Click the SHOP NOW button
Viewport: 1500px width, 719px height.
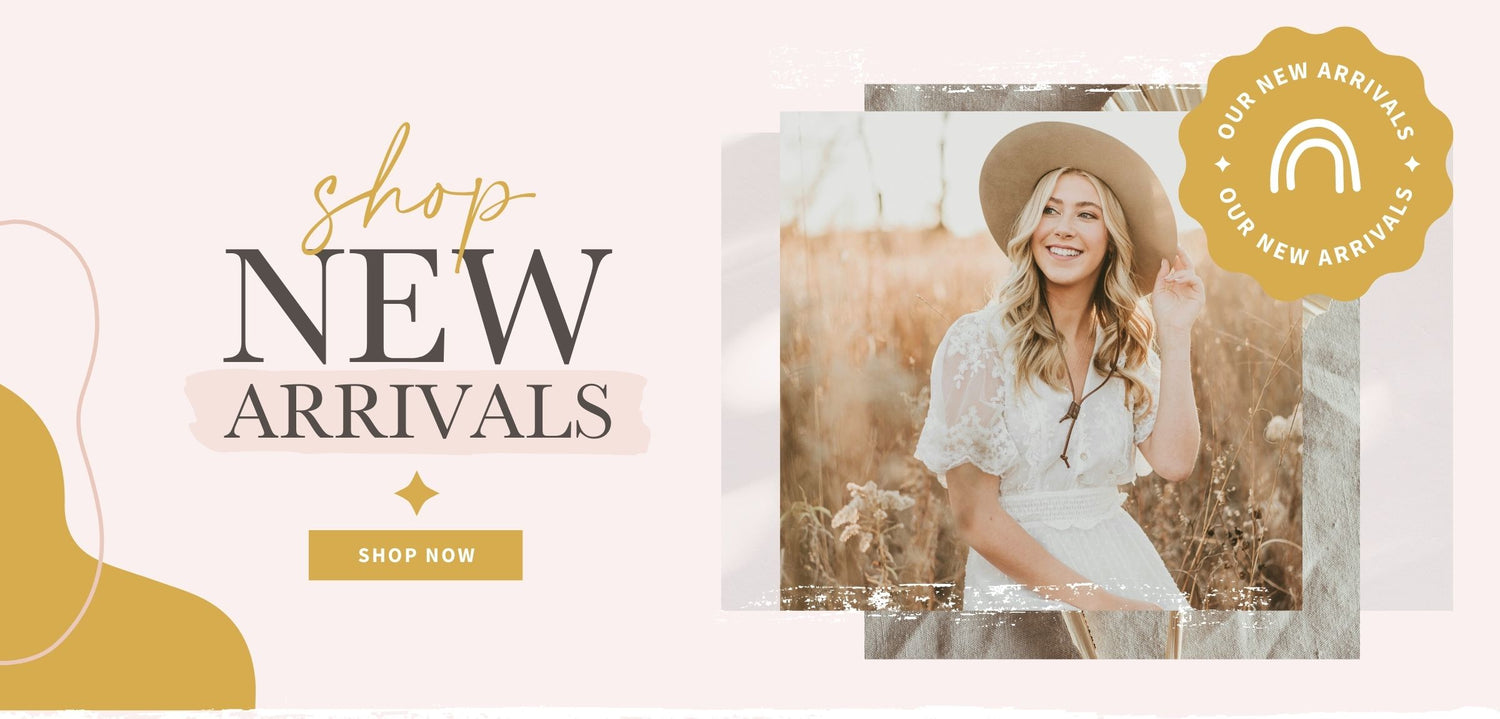pyautogui.click(x=415, y=555)
